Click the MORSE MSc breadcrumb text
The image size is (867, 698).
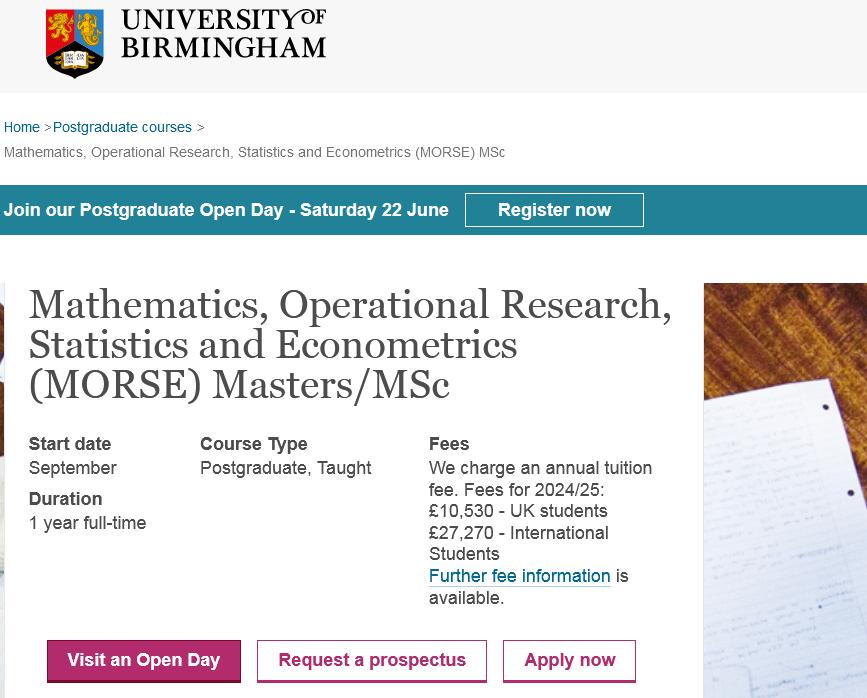point(254,152)
